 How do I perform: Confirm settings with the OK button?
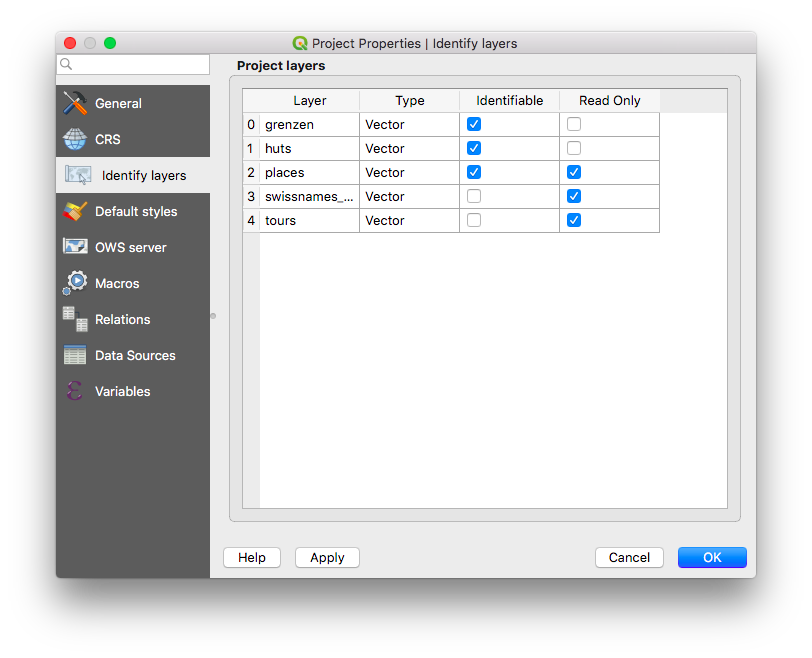712,557
